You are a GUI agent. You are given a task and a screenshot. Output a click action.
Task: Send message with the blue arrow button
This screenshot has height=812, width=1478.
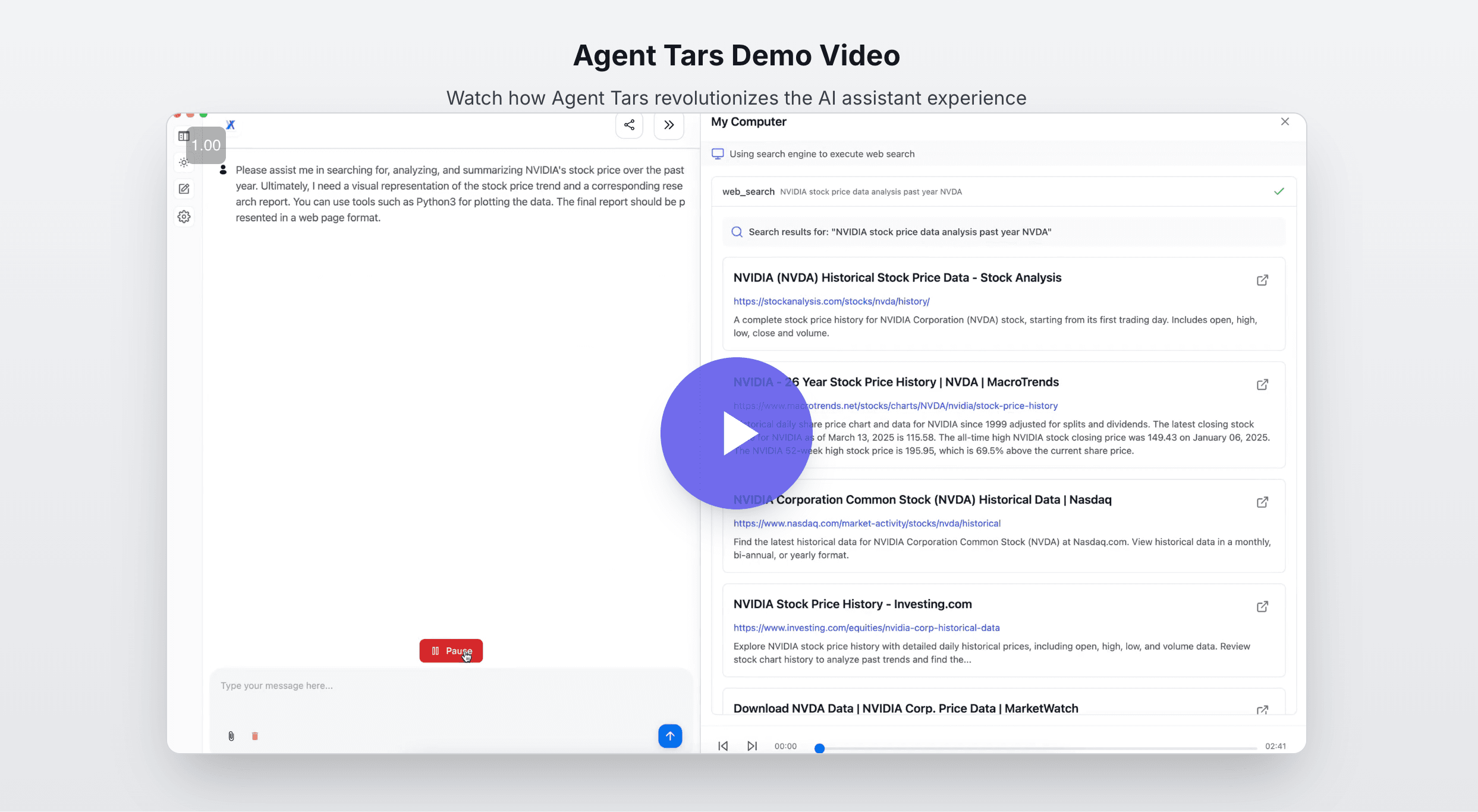coord(670,736)
